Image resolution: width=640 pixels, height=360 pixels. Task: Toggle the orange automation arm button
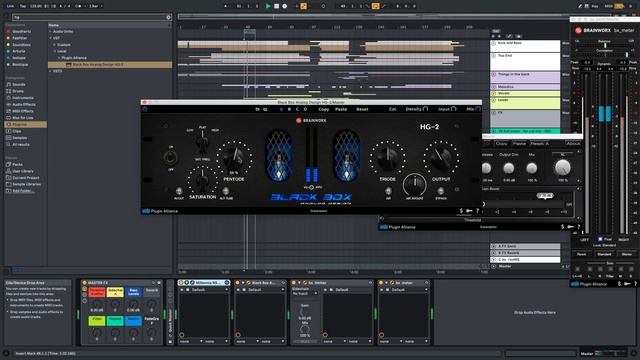pos(303,6)
